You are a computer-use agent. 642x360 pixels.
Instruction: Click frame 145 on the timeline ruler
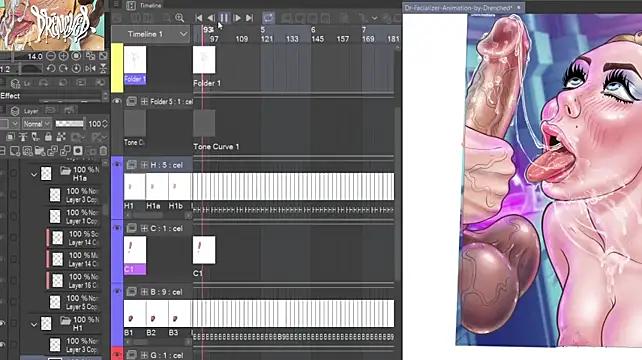[x=318, y=39]
